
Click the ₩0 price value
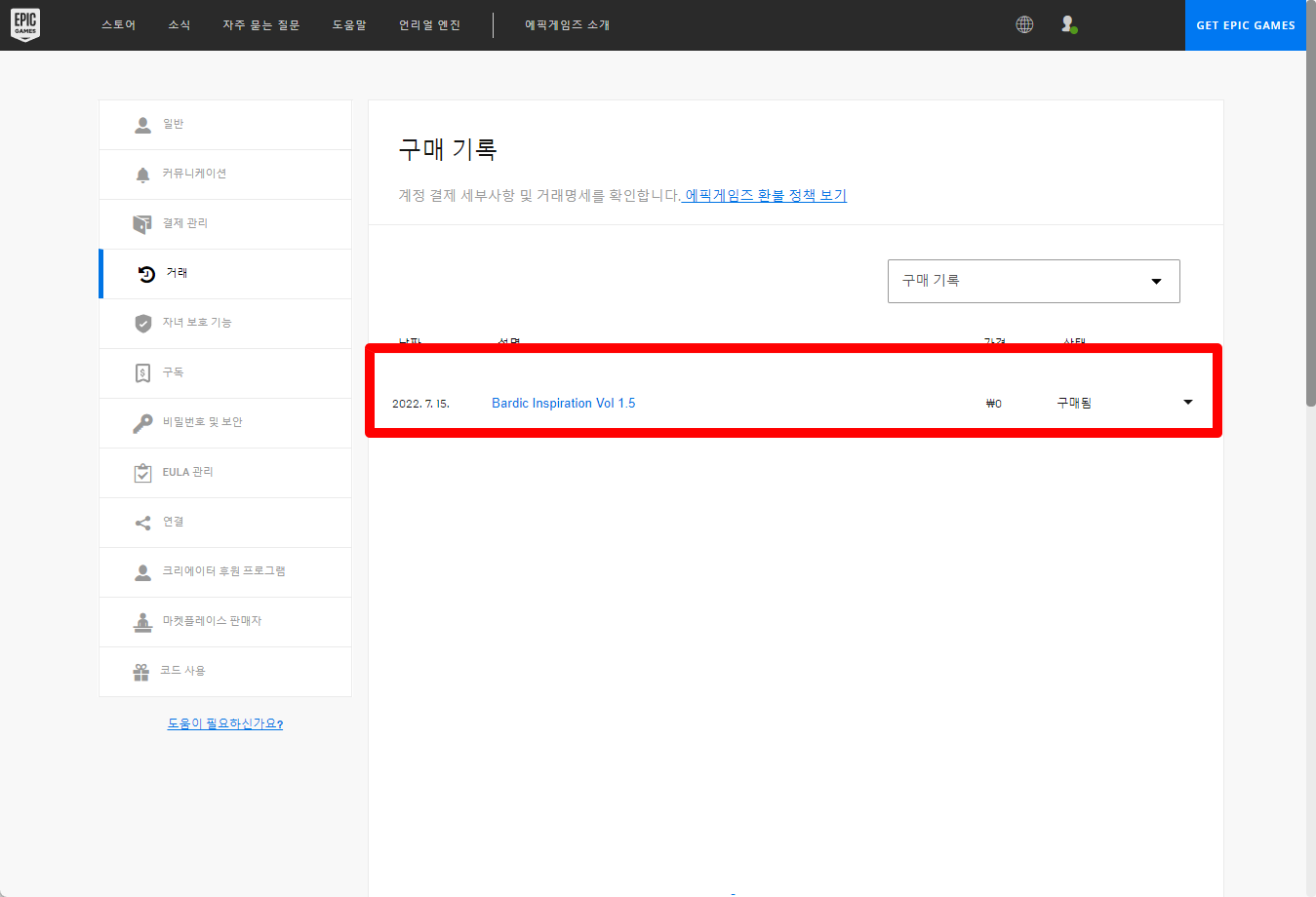pos(993,404)
